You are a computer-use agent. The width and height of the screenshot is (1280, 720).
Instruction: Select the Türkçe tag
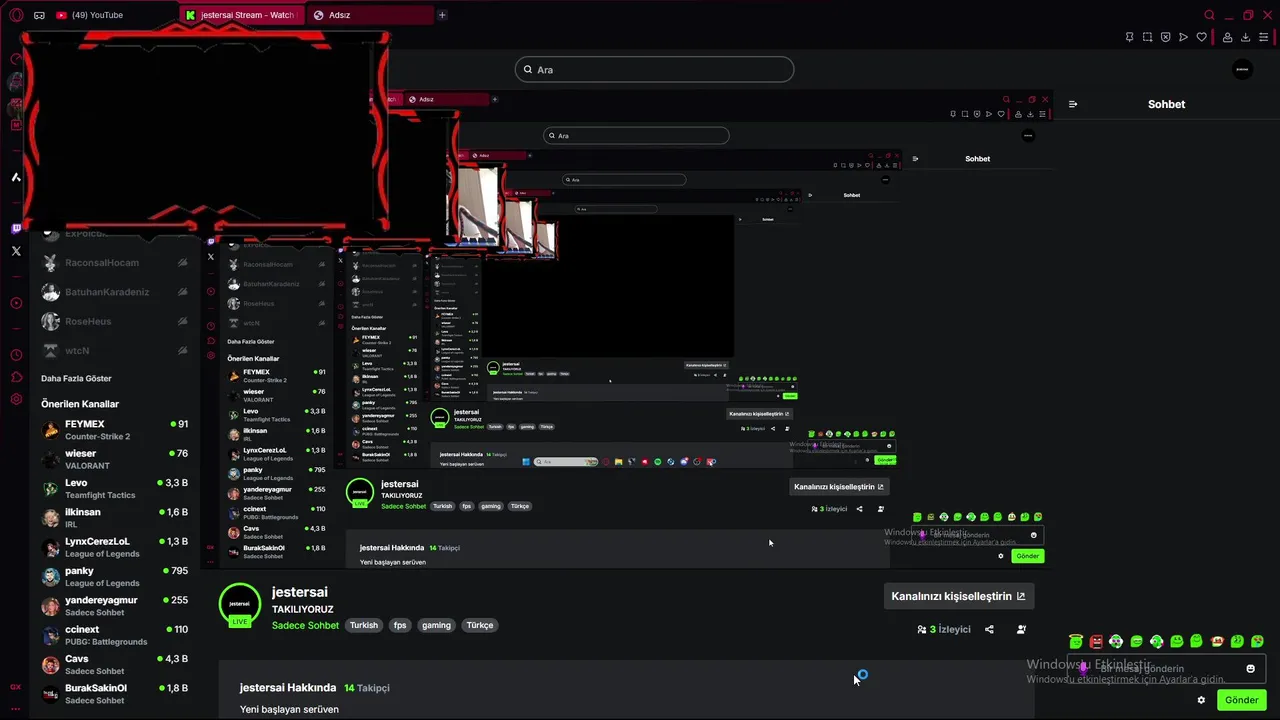480,625
